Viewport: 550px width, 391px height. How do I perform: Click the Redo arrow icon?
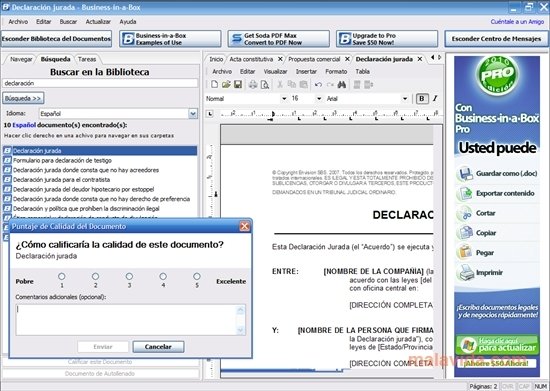pos(330,85)
